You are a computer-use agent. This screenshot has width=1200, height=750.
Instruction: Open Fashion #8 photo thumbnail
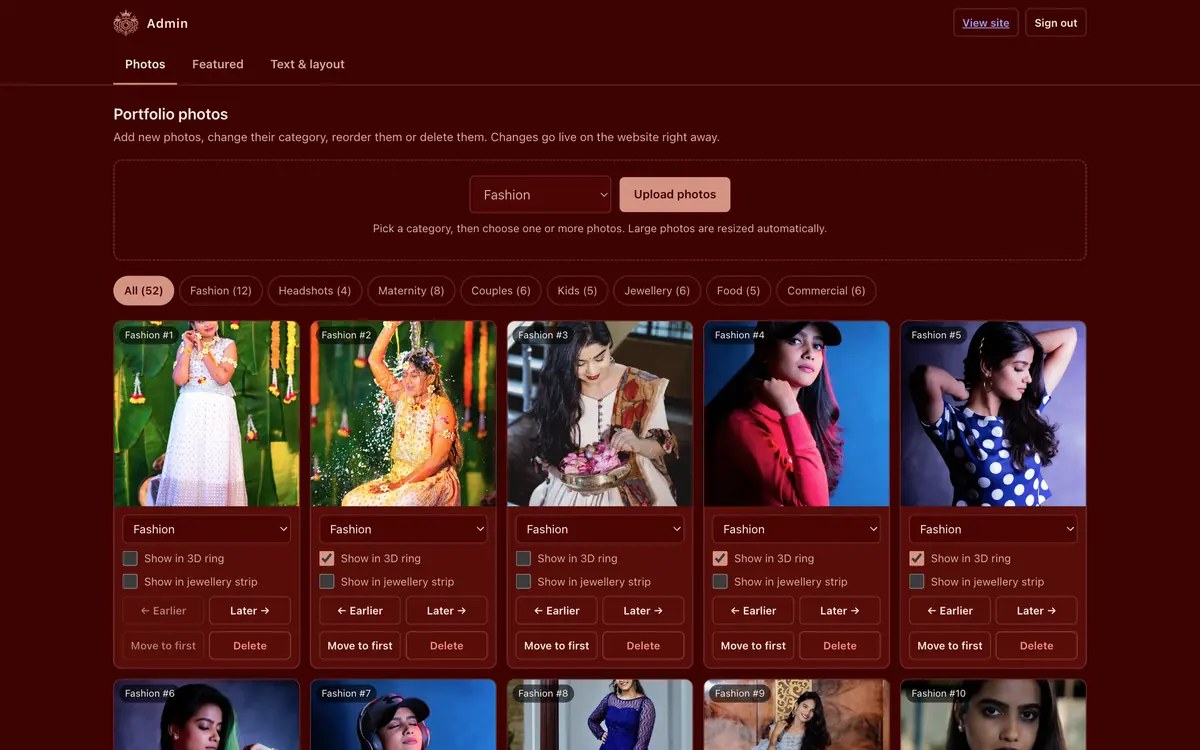(600, 715)
